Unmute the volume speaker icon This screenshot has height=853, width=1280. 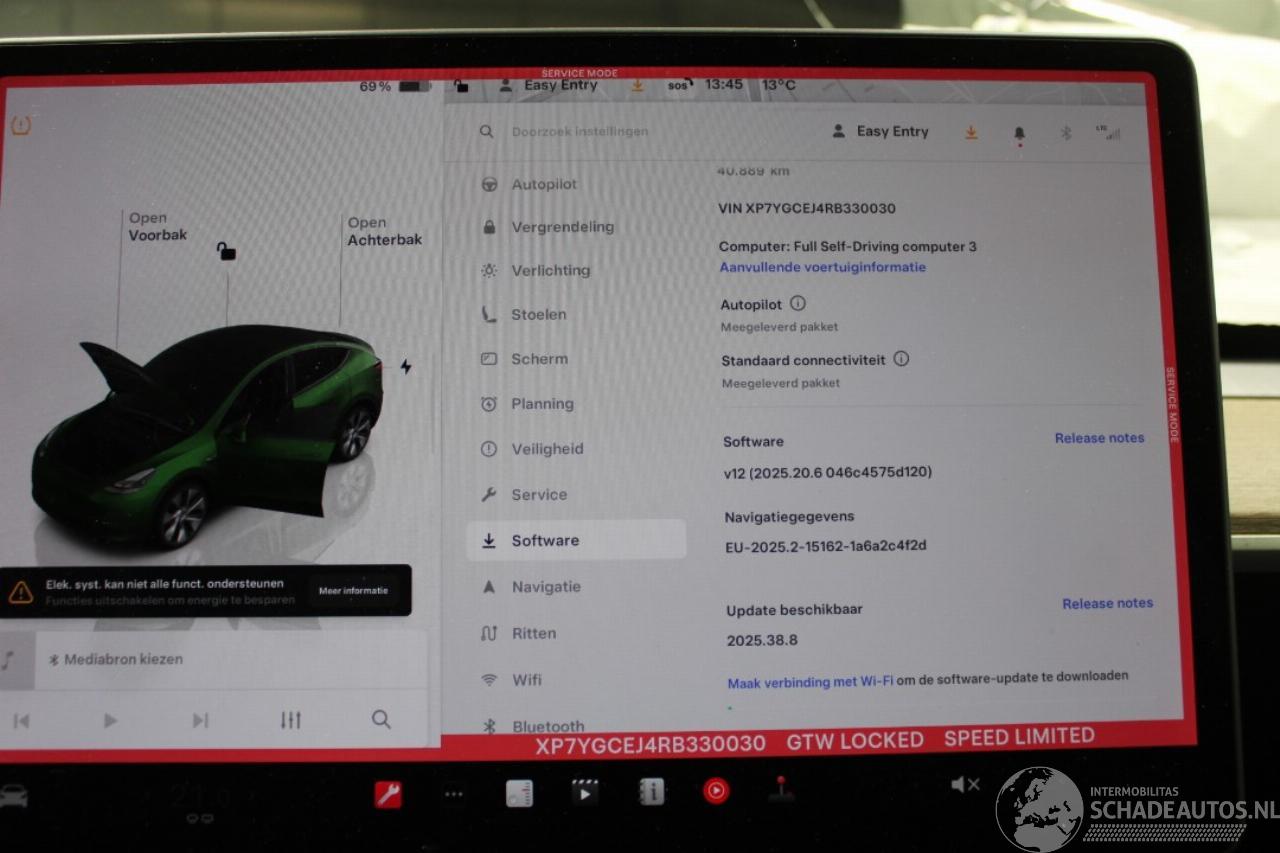[x=964, y=785]
